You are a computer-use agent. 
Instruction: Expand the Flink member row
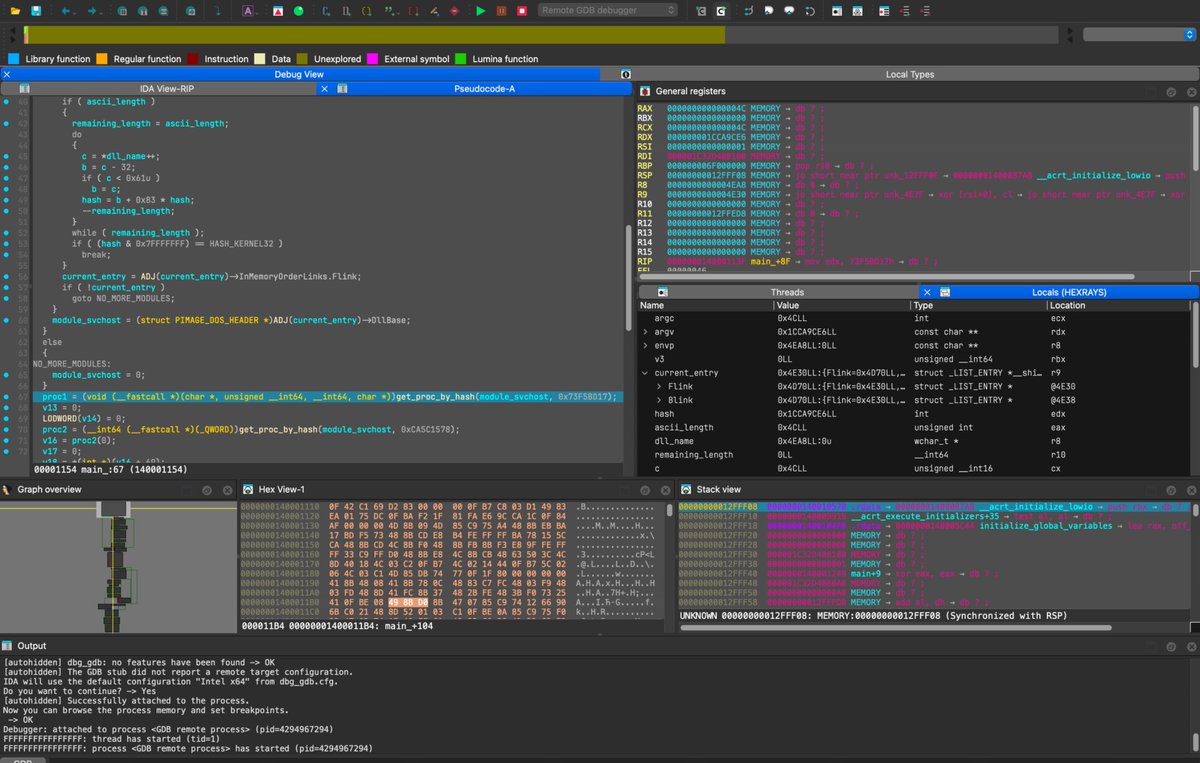coord(658,386)
